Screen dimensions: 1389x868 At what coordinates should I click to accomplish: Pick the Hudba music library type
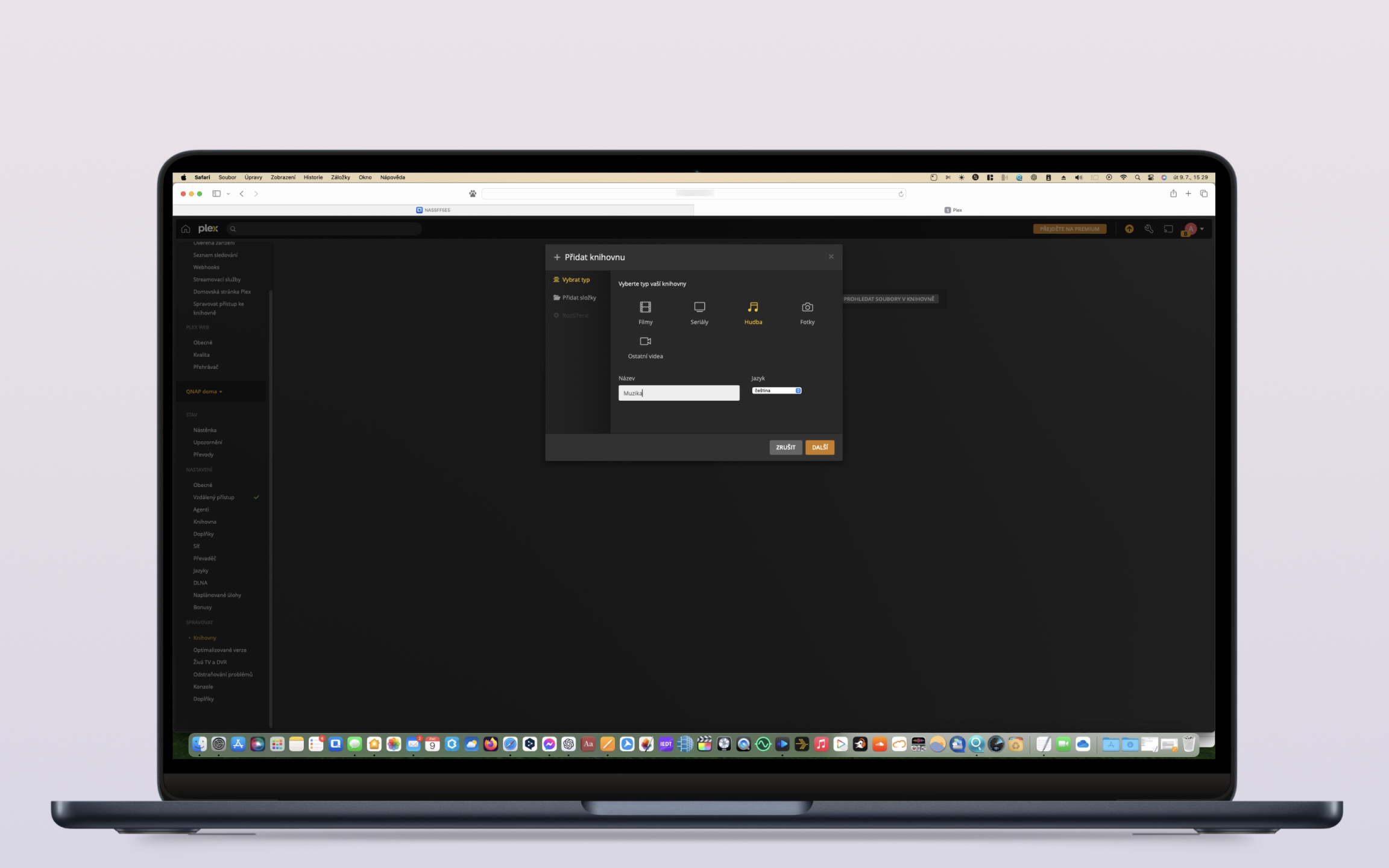(753, 307)
